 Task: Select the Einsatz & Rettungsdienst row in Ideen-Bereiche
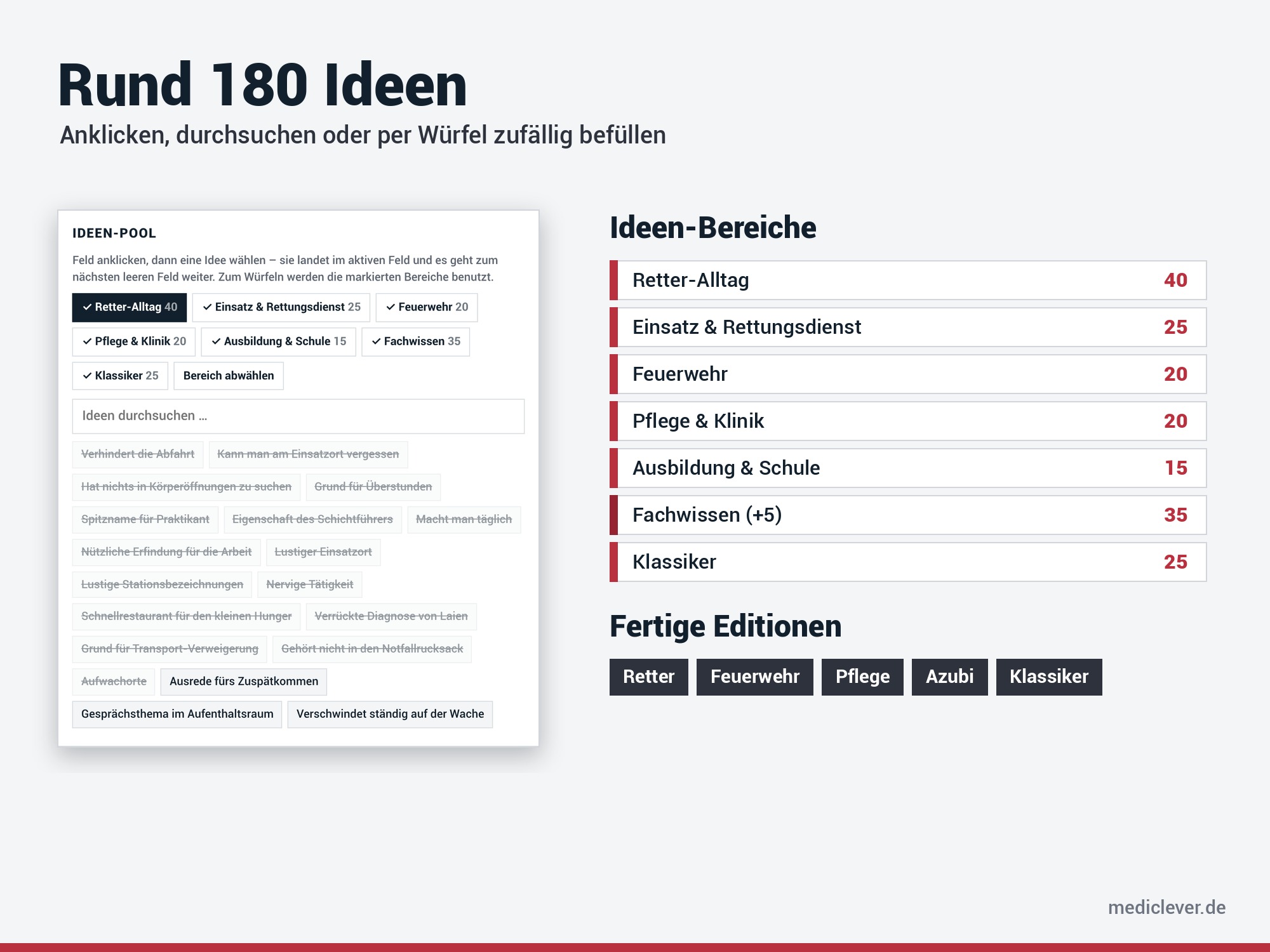(x=908, y=327)
